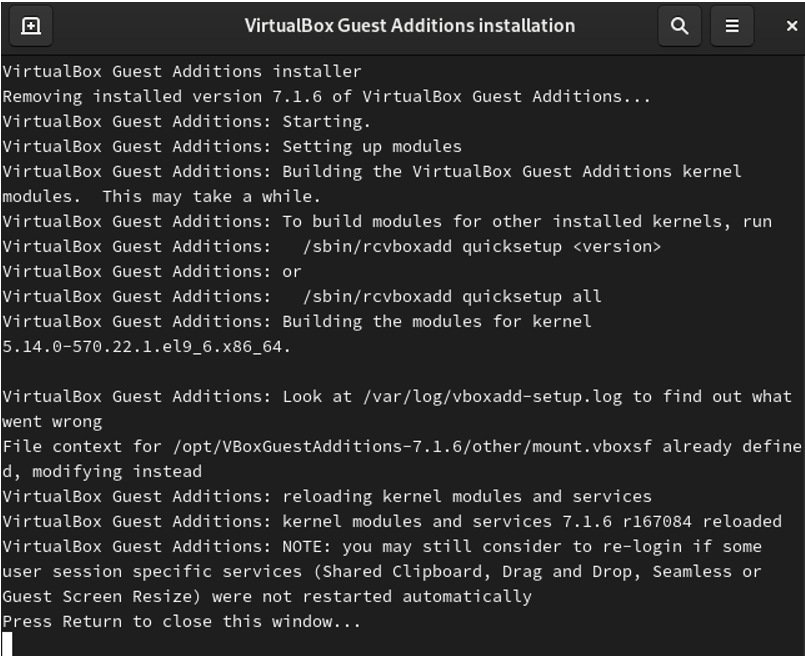The image size is (805, 656).
Task: Click the /opt/VBoxGuestAdditions-7.1.6/other/mount.vboxsf path
Action: tap(412, 447)
